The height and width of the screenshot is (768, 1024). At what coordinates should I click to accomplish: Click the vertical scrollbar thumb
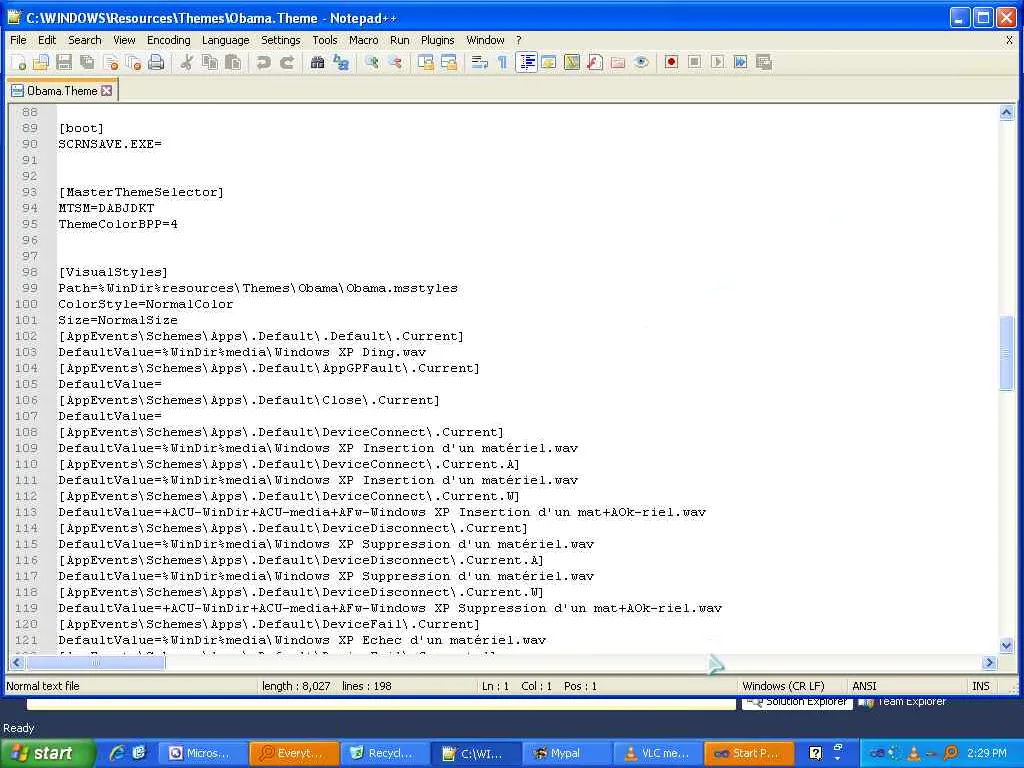click(x=1006, y=353)
